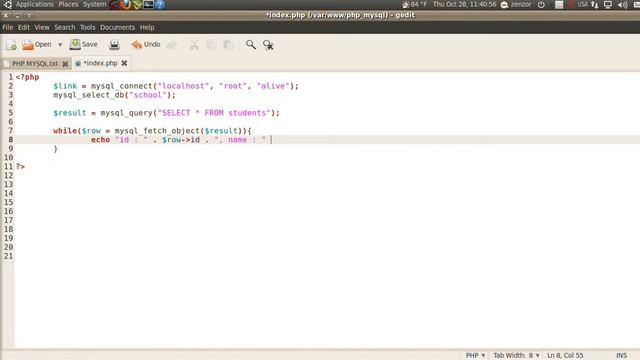Image resolution: width=640 pixels, height=360 pixels.
Task: Open the Edit menu
Action: tap(24, 27)
